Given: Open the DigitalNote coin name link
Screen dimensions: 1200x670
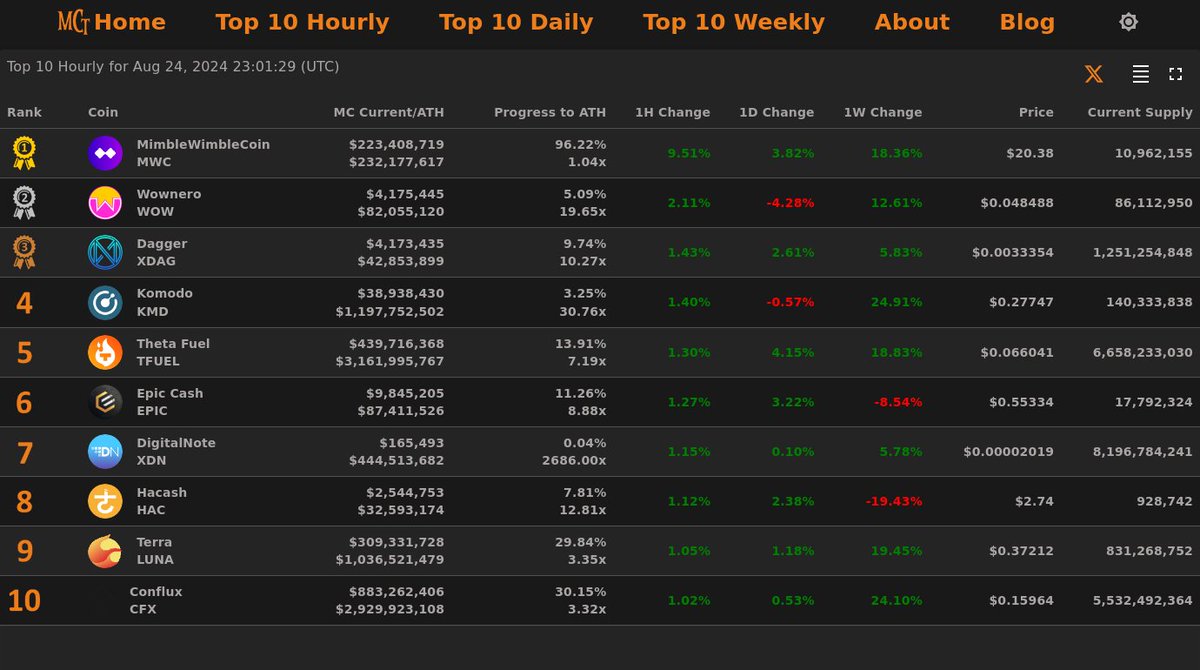Looking at the screenshot, I should tap(176, 443).
